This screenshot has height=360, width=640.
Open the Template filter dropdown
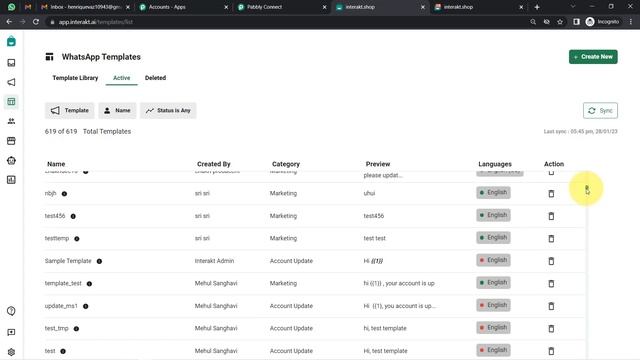pos(69,110)
